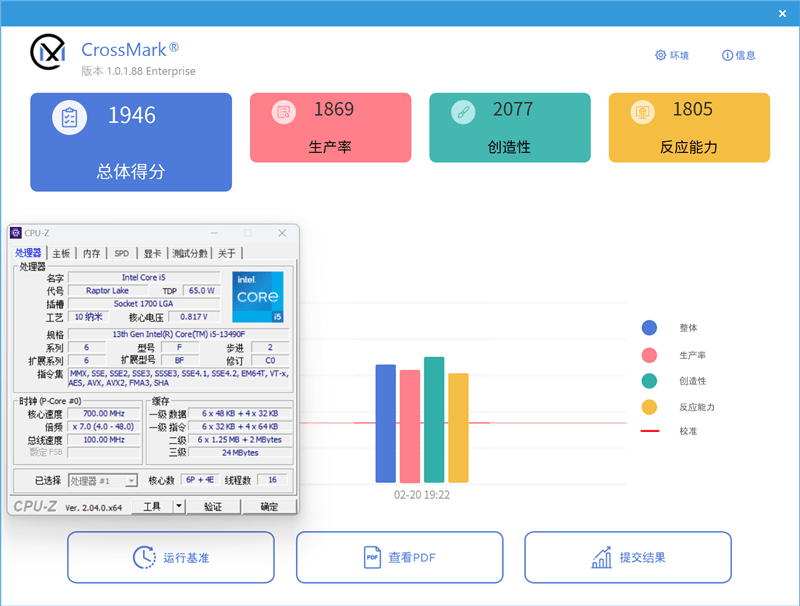Image resolution: width=800 pixels, height=606 pixels.
Task: Click the 修订 field showing C0
Action: (270, 360)
